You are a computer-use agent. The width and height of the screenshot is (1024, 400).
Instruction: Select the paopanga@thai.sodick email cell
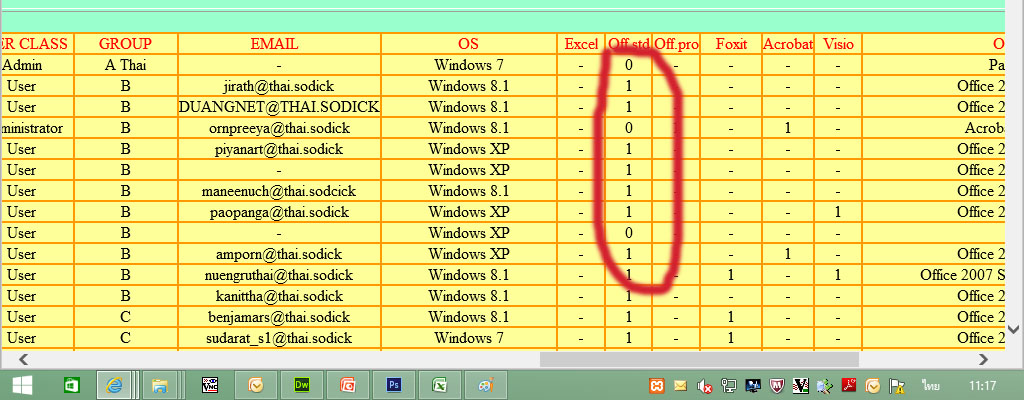click(279, 212)
